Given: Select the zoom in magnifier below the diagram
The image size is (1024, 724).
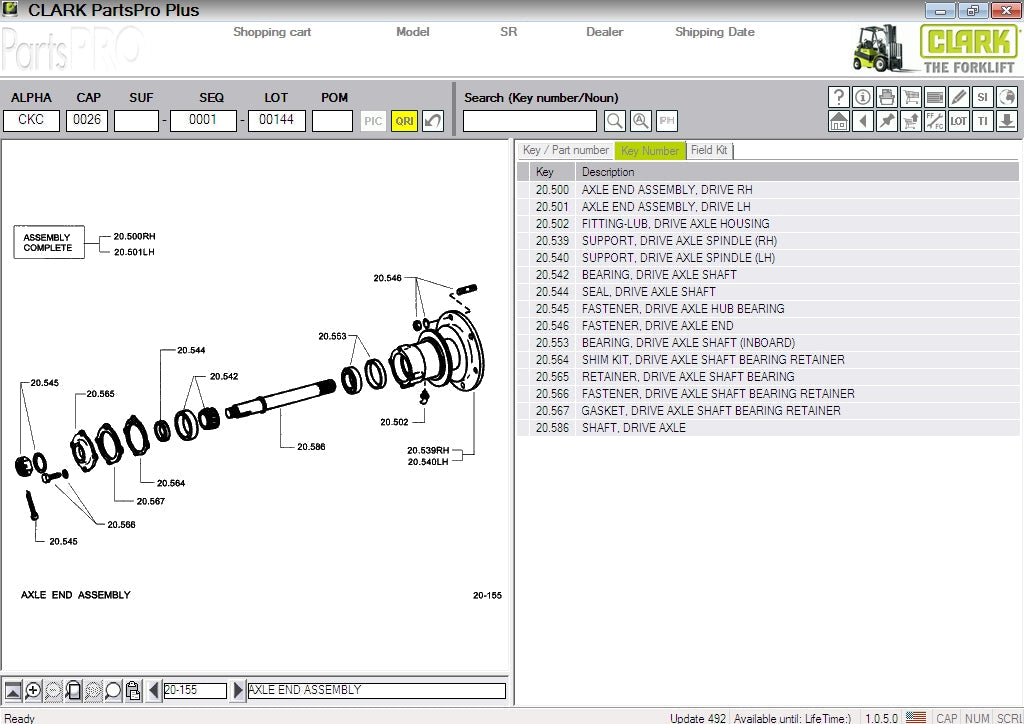Looking at the screenshot, I should (31, 690).
